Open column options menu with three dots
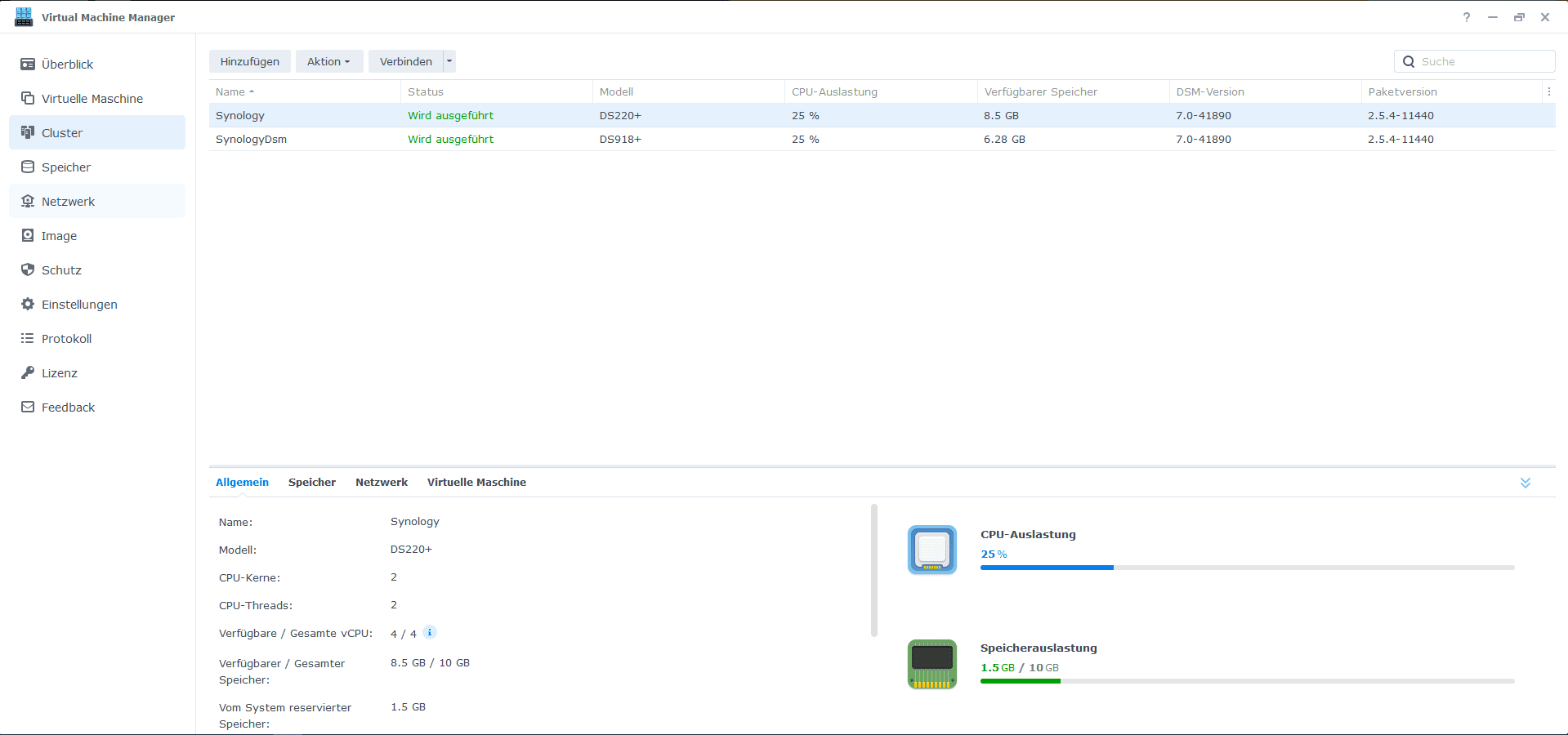This screenshot has height=735, width=1568. tap(1548, 91)
